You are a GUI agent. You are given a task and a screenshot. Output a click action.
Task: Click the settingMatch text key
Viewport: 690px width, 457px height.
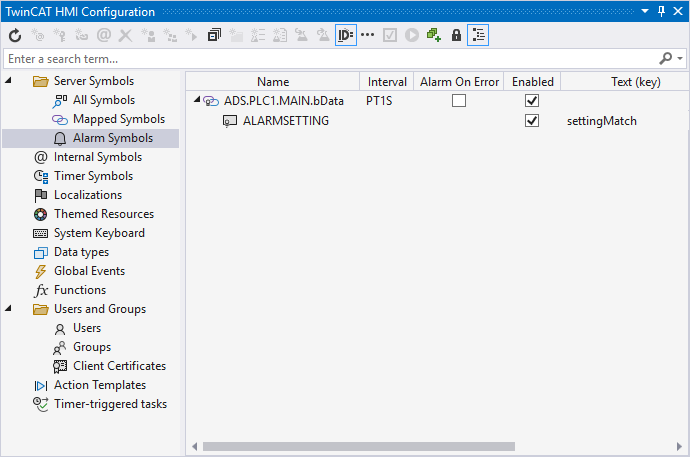click(602, 121)
